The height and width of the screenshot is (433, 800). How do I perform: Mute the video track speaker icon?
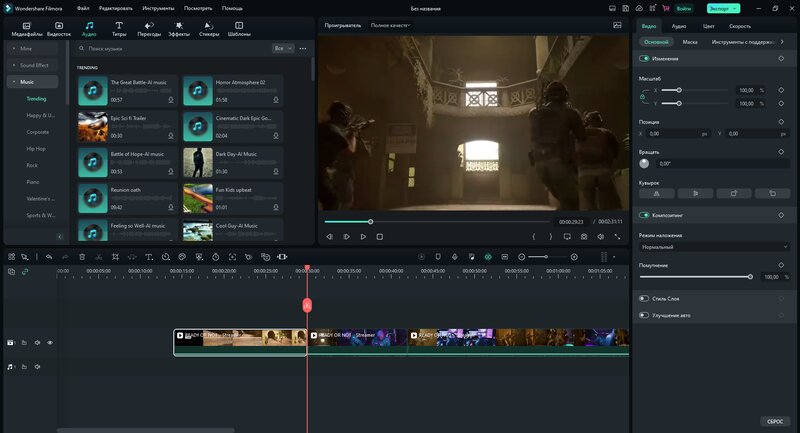click(37, 343)
